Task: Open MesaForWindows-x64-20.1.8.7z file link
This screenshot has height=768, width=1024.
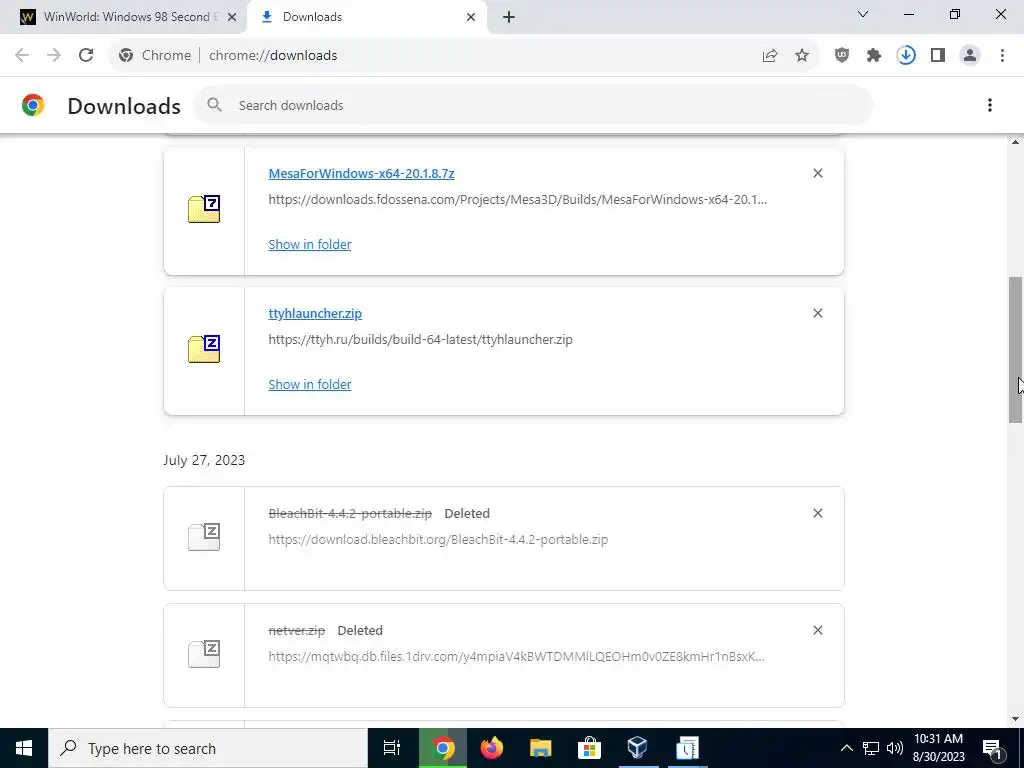Action: pyautogui.click(x=361, y=173)
